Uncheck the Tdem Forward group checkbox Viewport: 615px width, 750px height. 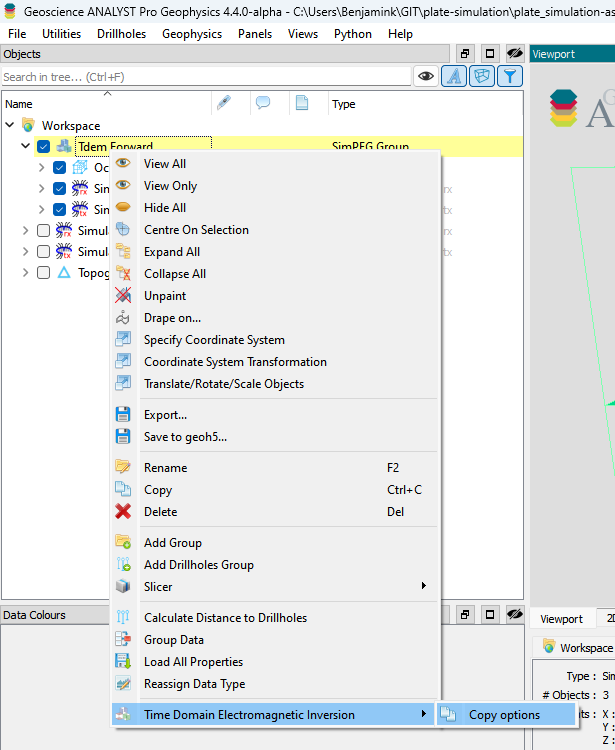point(43,147)
